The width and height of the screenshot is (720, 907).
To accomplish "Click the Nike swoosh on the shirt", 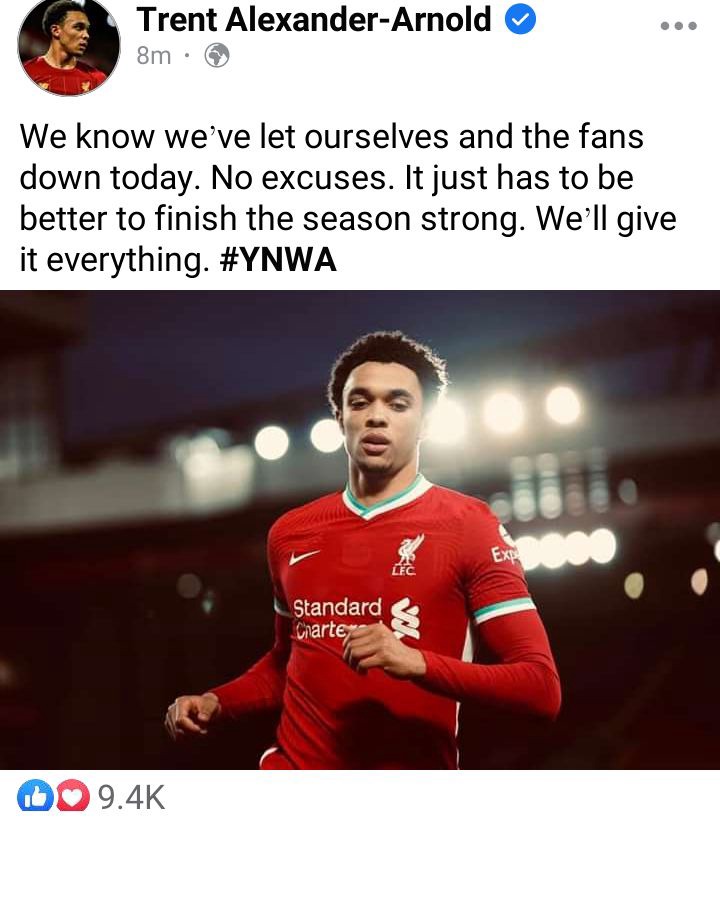I will 303,557.
